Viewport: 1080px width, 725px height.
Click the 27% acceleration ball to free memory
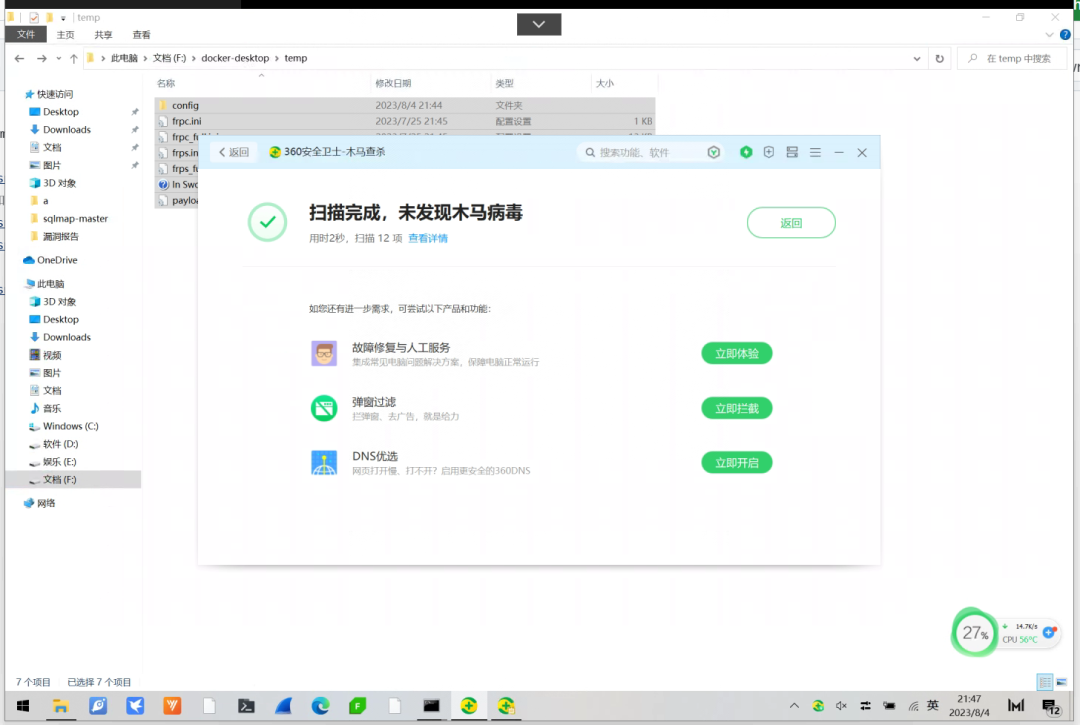tap(974, 632)
